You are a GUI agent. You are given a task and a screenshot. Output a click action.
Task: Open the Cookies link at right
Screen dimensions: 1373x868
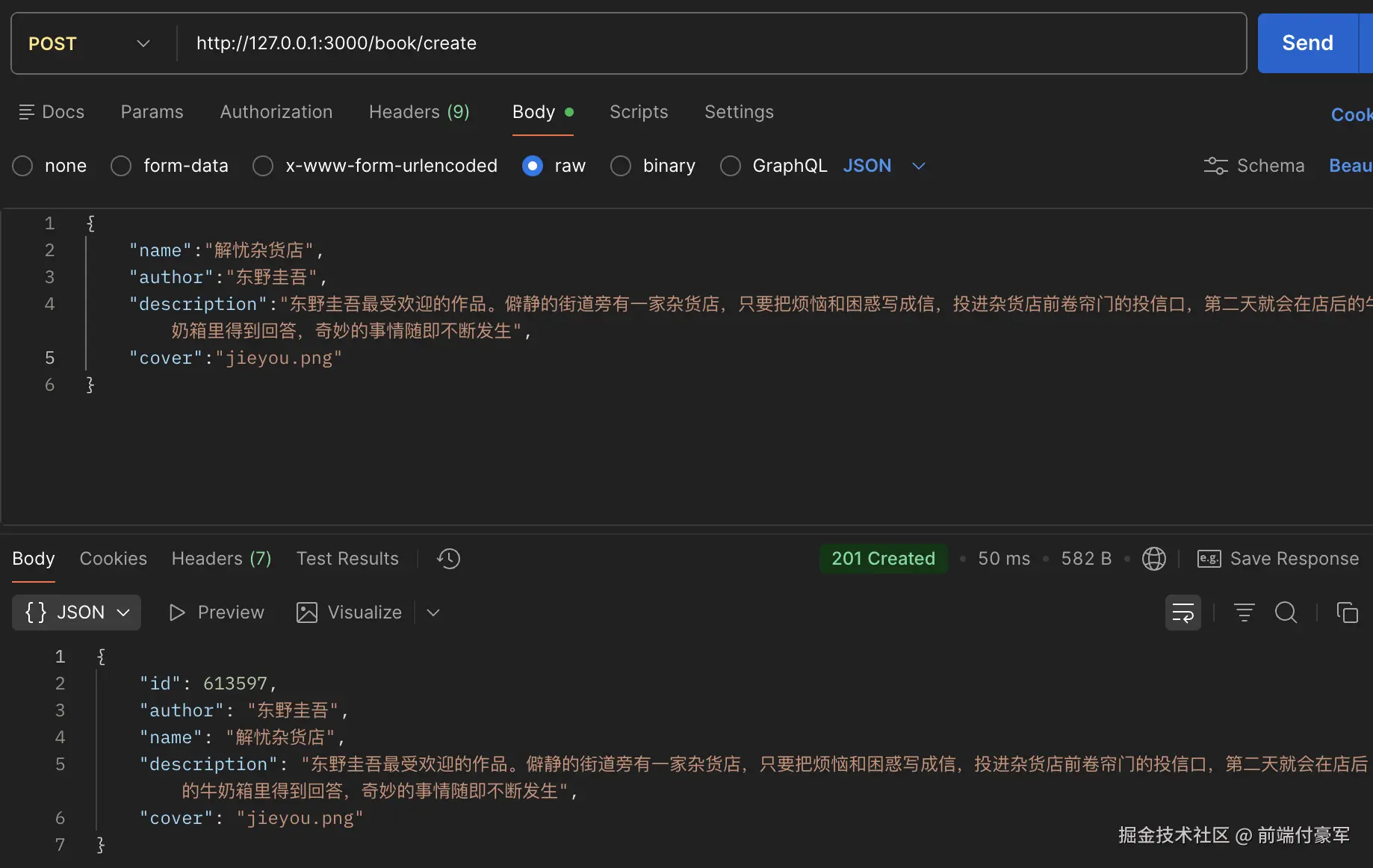[x=1352, y=115]
